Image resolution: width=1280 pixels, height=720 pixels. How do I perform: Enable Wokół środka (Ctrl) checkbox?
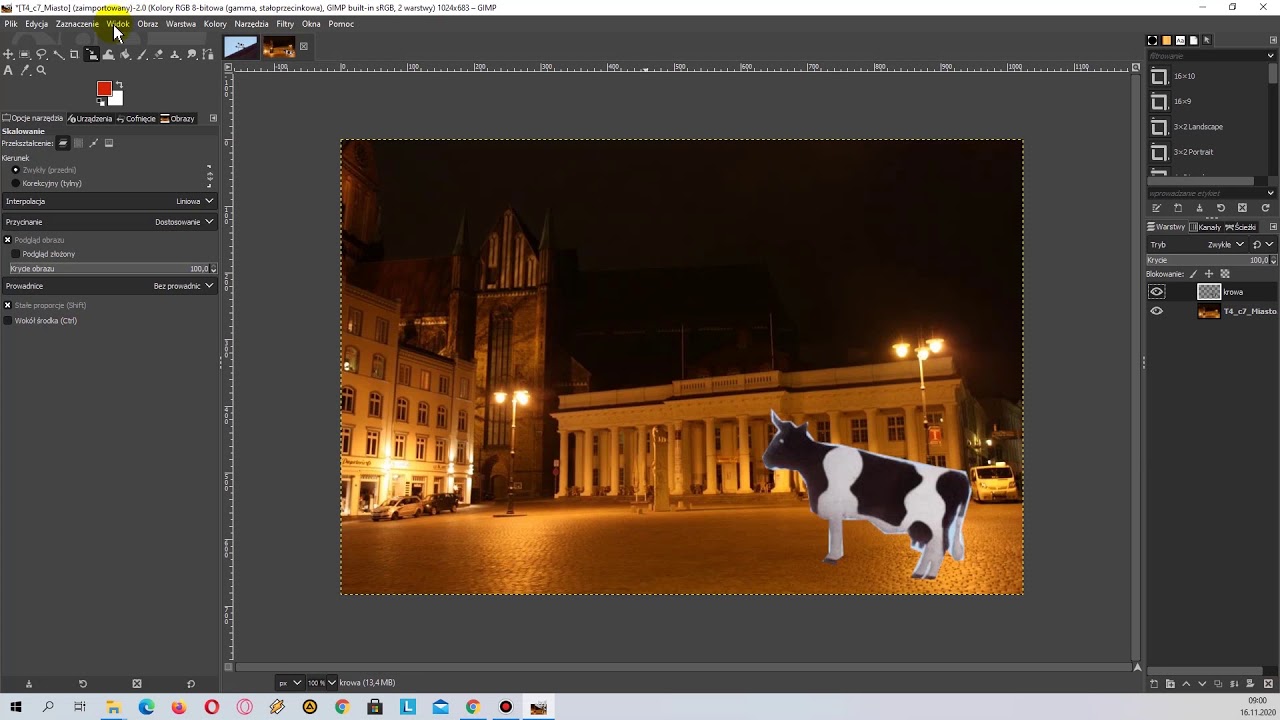[8, 321]
